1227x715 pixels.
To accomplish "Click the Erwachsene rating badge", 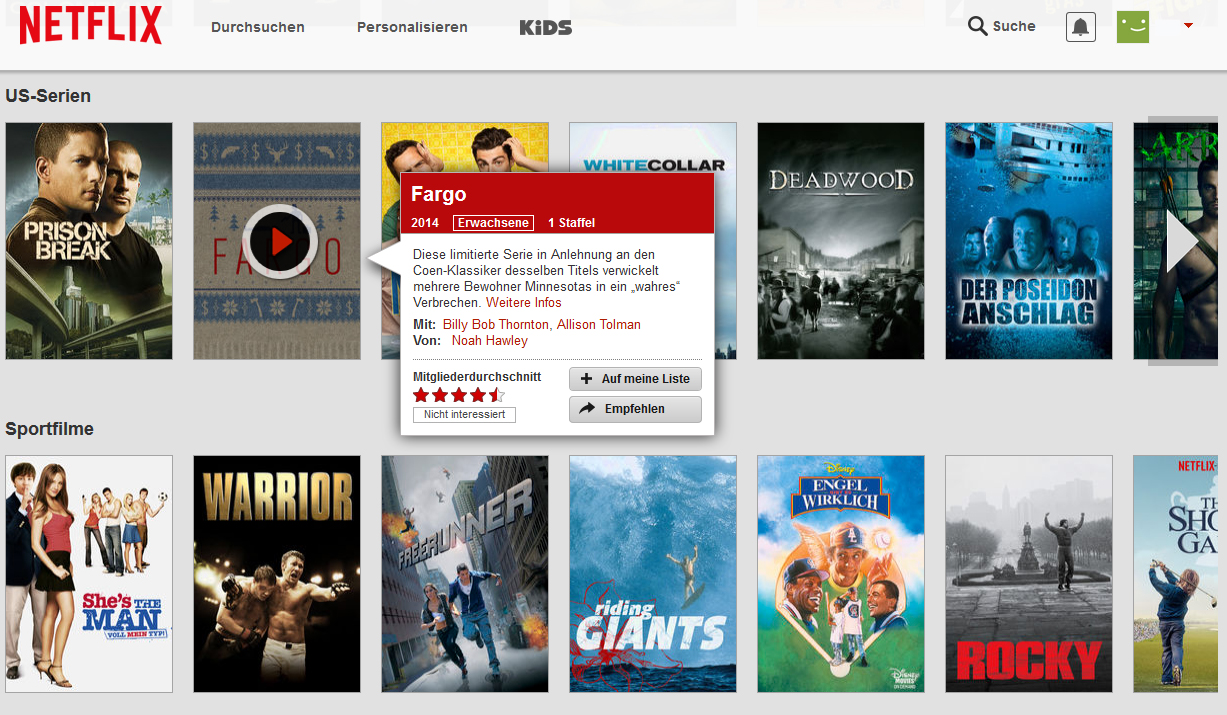I will tap(493, 223).
